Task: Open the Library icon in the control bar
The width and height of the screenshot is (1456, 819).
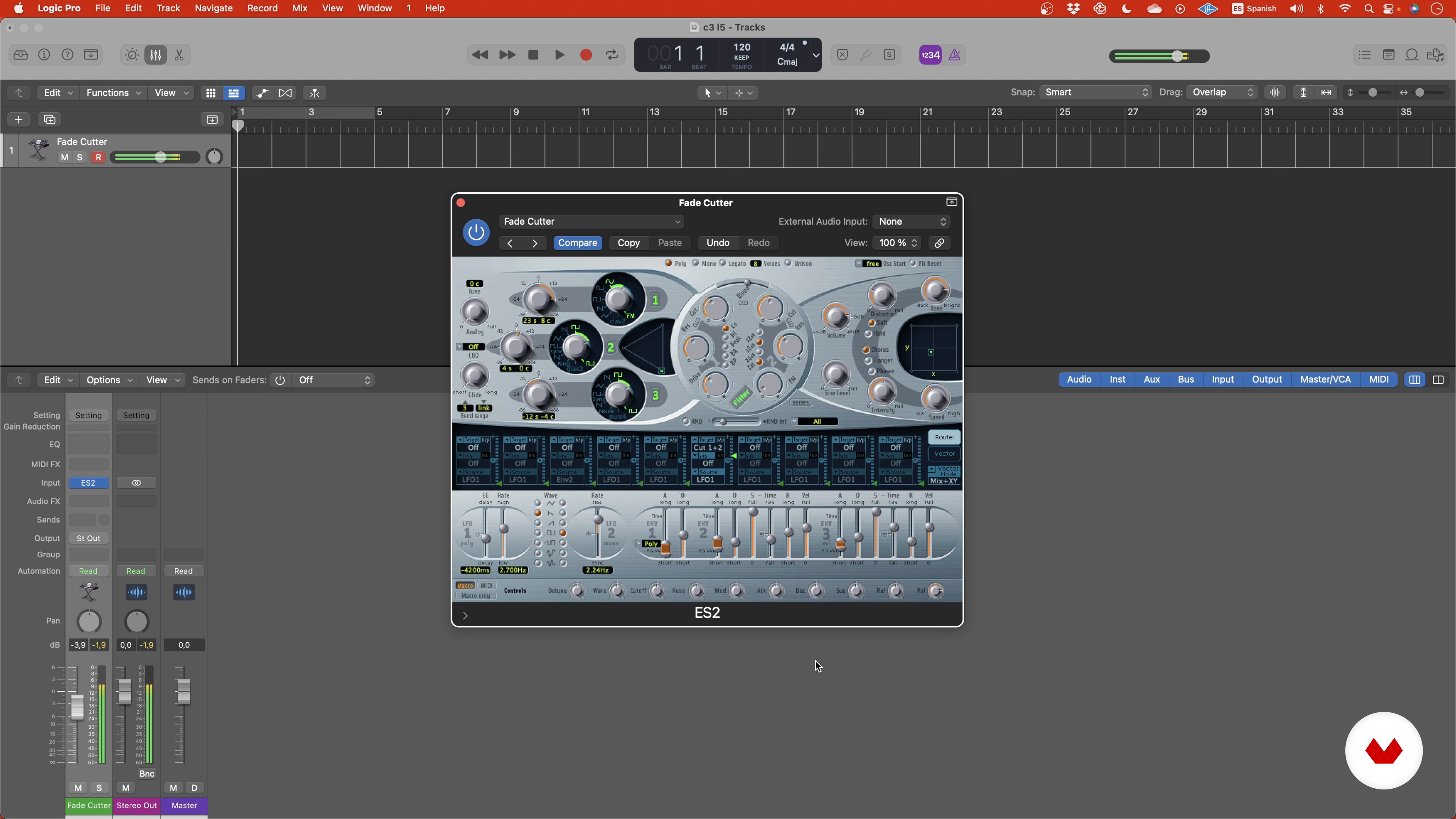Action: (x=21, y=55)
